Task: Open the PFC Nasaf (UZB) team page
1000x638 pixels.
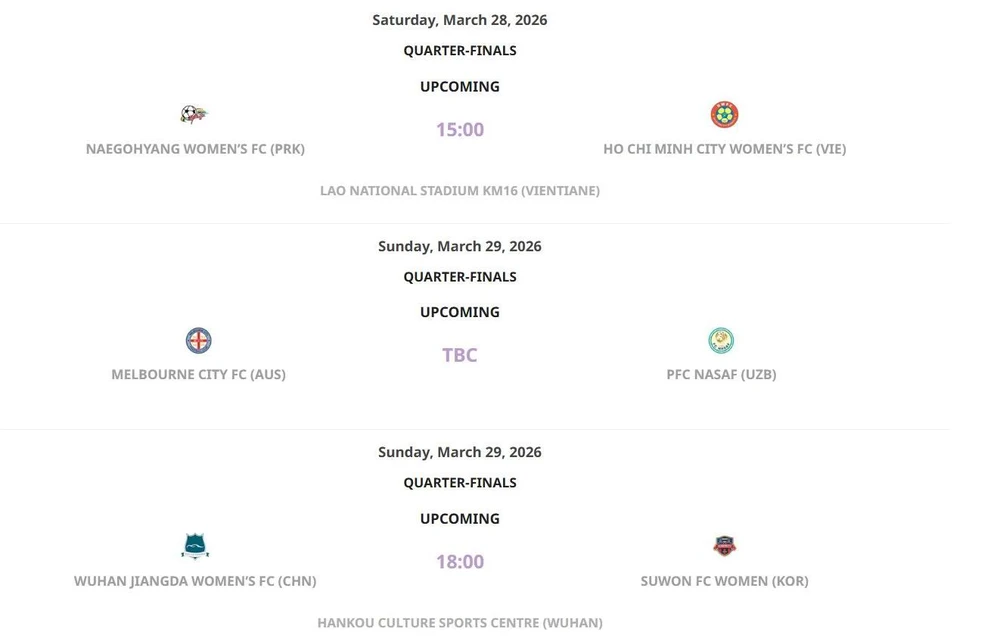Action: tap(721, 374)
